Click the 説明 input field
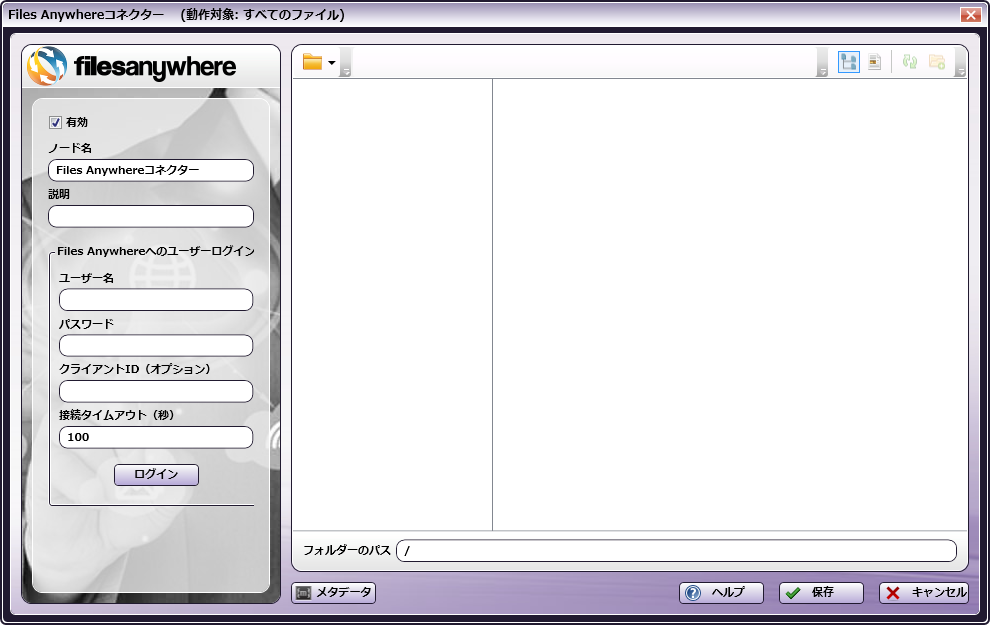Screen dimensions: 990x625 [x=151, y=217]
